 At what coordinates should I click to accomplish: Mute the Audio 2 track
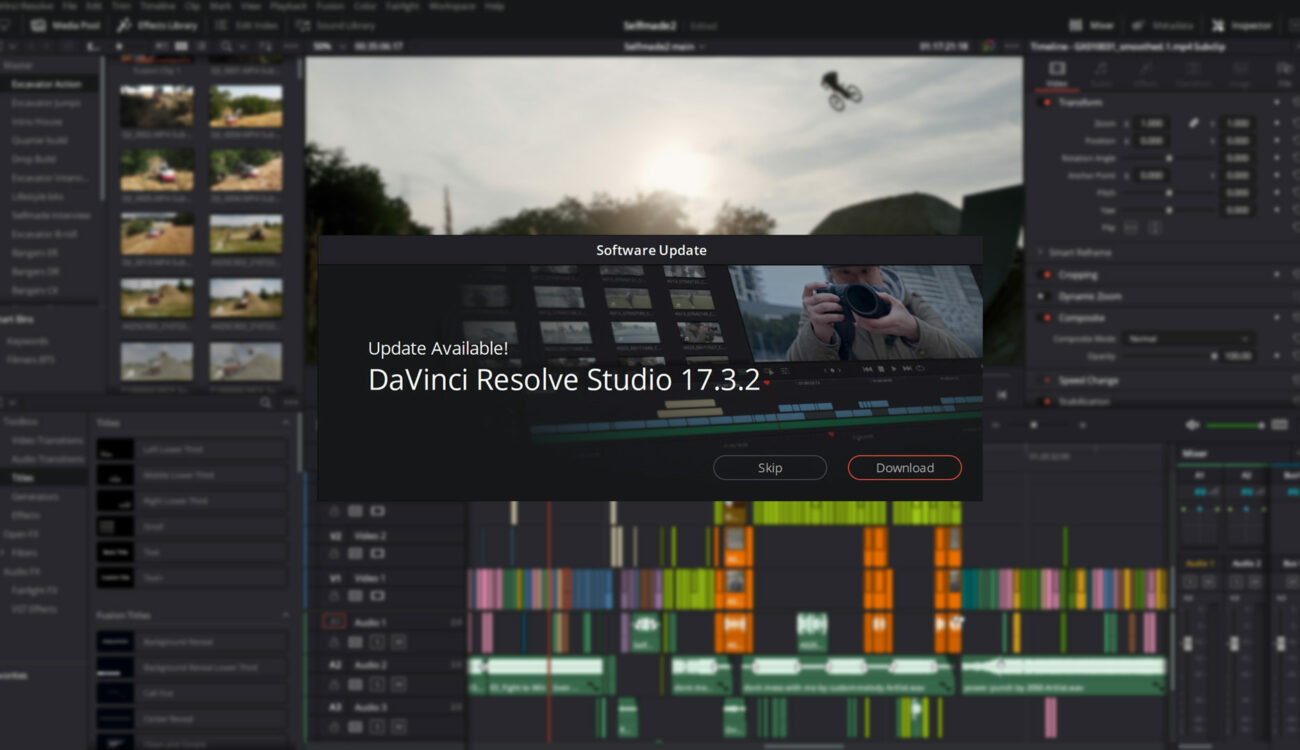click(398, 685)
